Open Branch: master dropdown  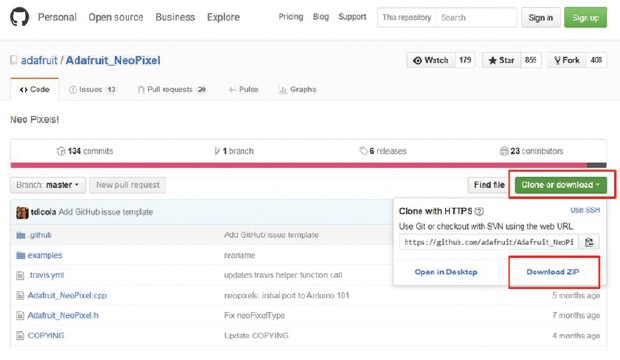coord(48,185)
